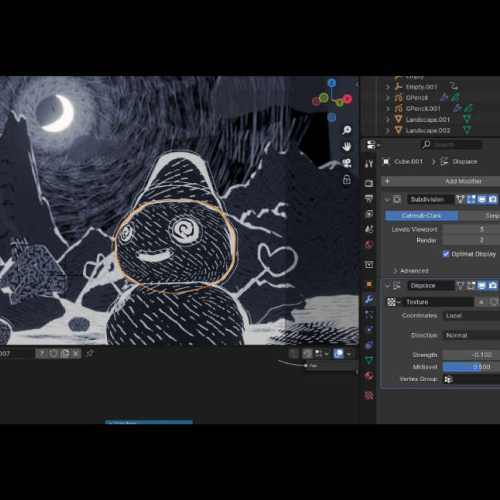Click the duplicate datablock icon in node header

[x=65, y=354]
